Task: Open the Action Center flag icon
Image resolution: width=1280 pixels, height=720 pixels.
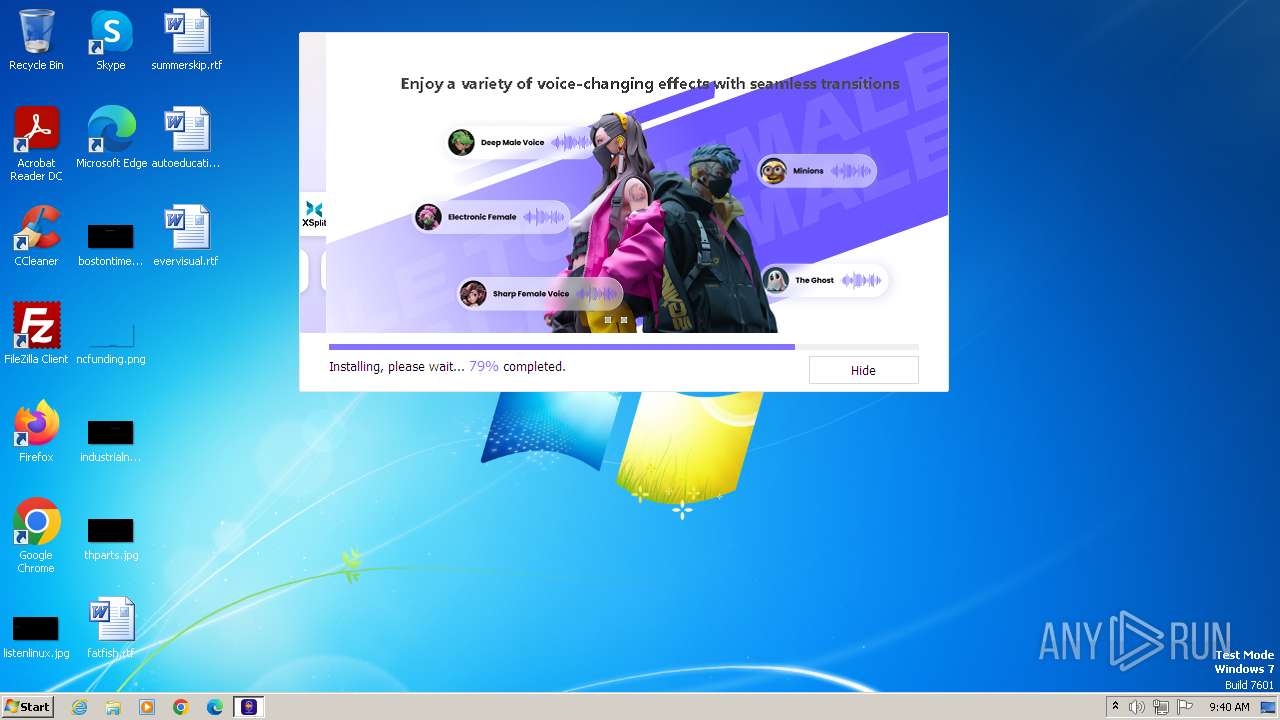Action: pyautogui.click(x=1185, y=707)
